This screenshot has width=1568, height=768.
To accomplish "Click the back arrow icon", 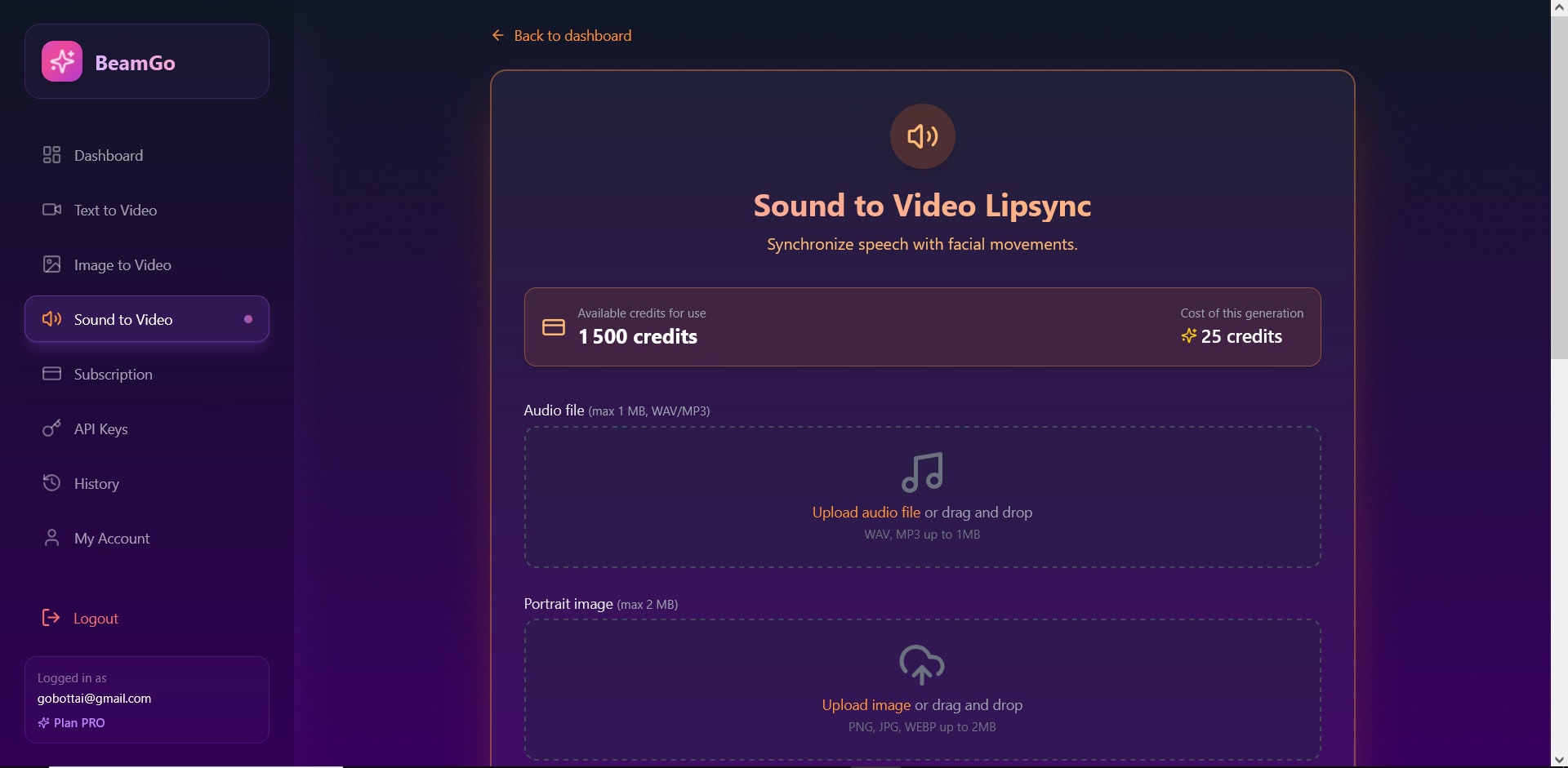I will 498,35.
